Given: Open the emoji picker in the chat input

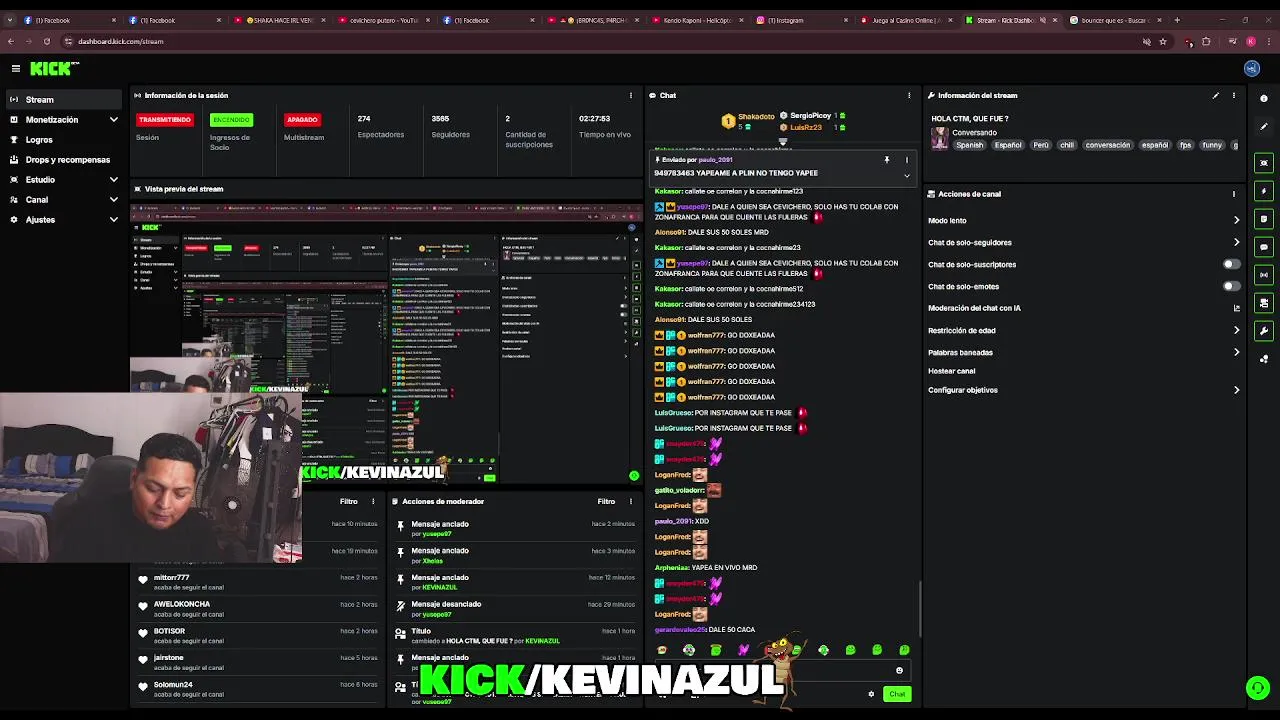Looking at the screenshot, I should tap(899, 671).
